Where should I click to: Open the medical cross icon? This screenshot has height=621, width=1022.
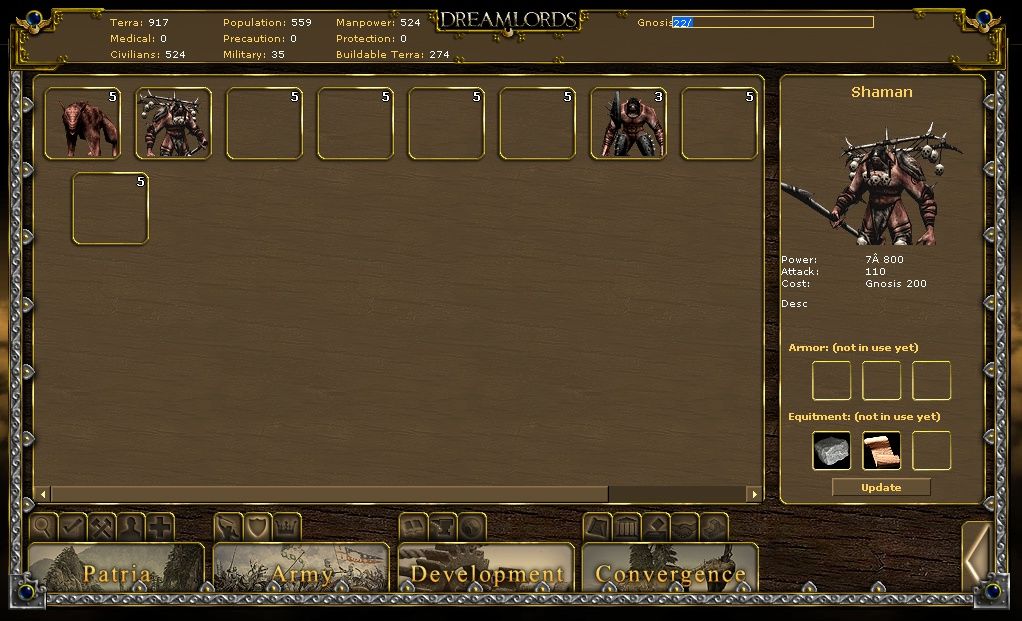click(x=160, y=526)
